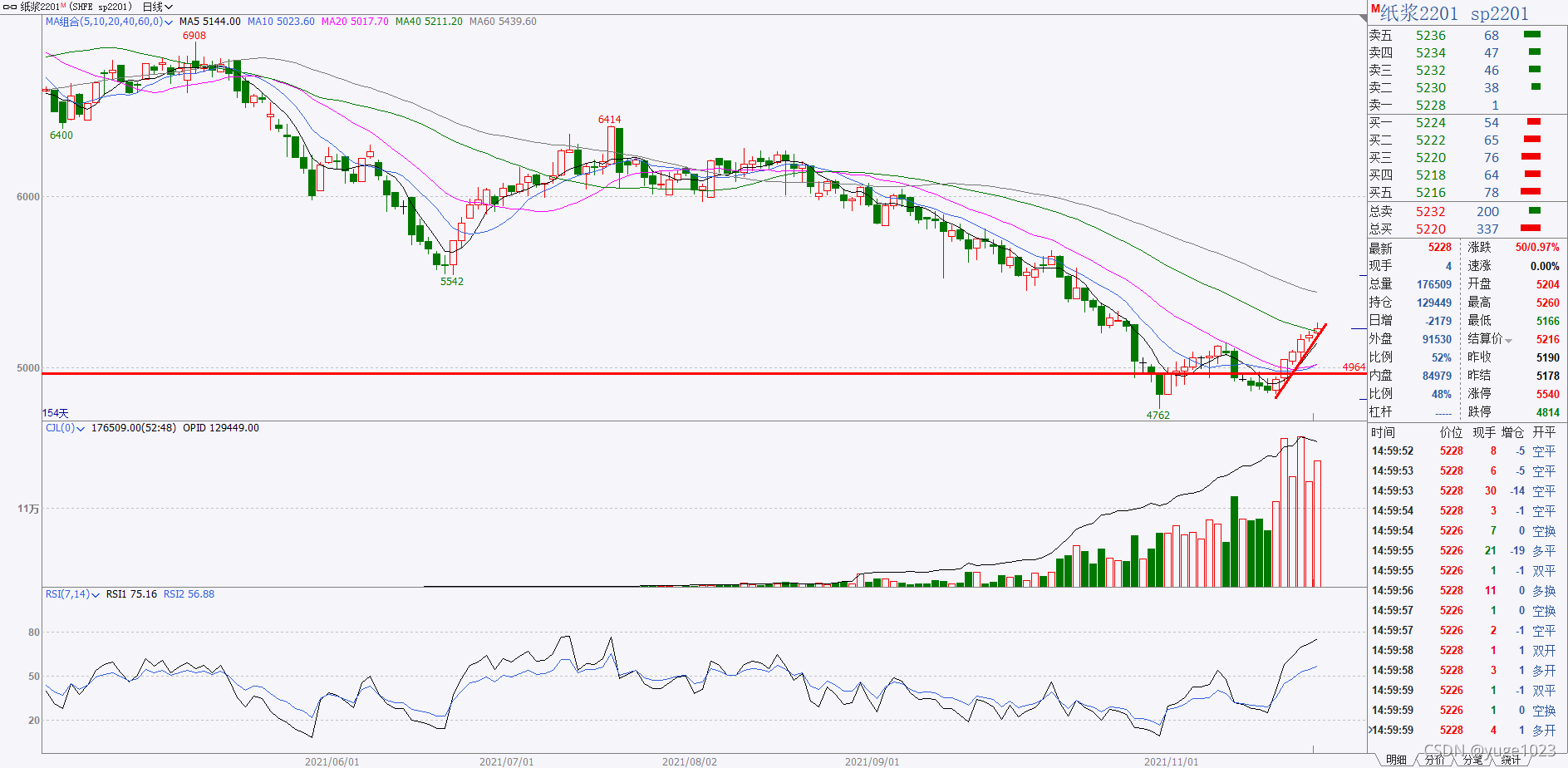Click the RSI1 75.16 value
This screenshot has width=1568, height=768.
(131, 594)
